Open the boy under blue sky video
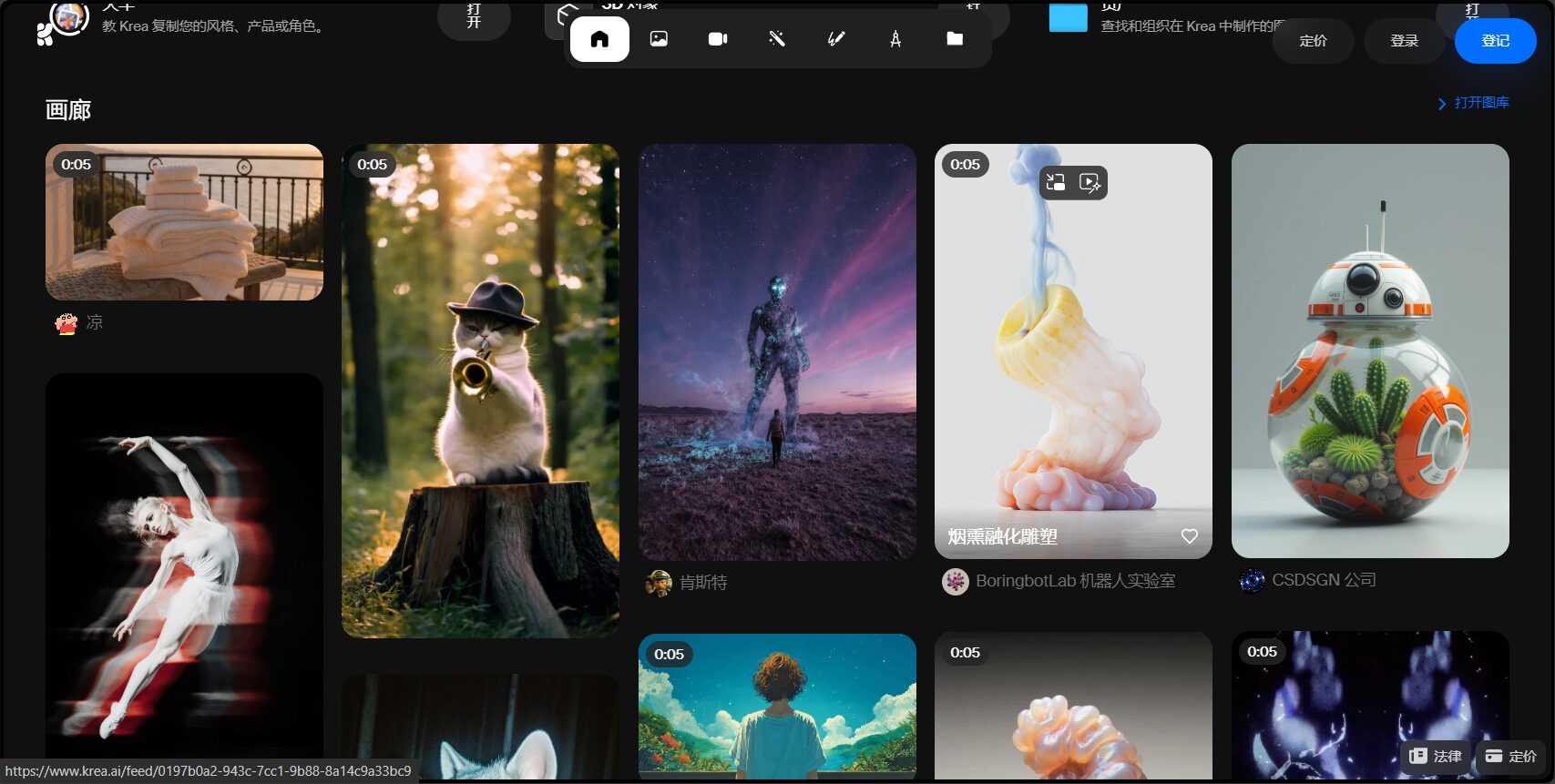 tap(777, 707)
